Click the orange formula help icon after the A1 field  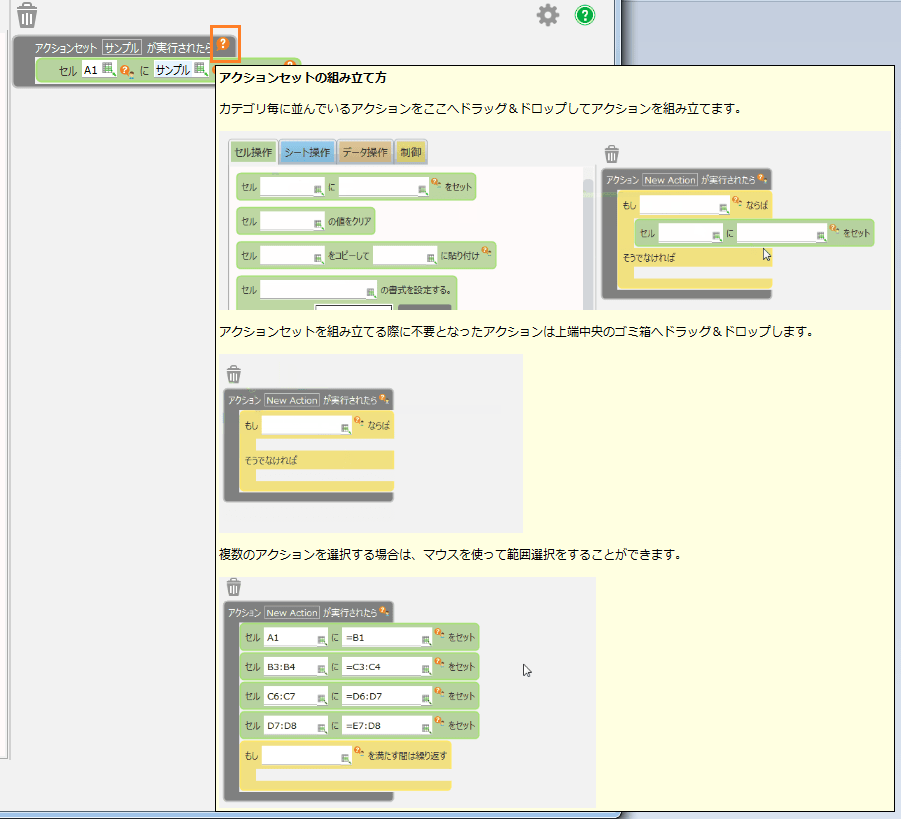tap(126, 71)
